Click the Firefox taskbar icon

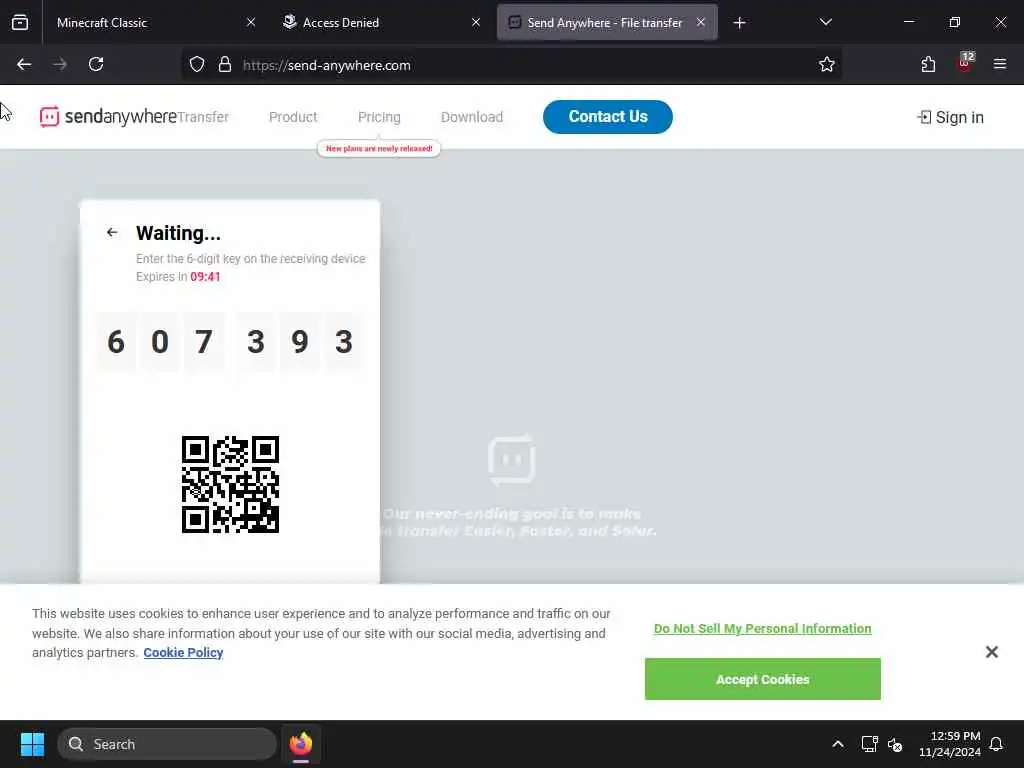point(301,744)
